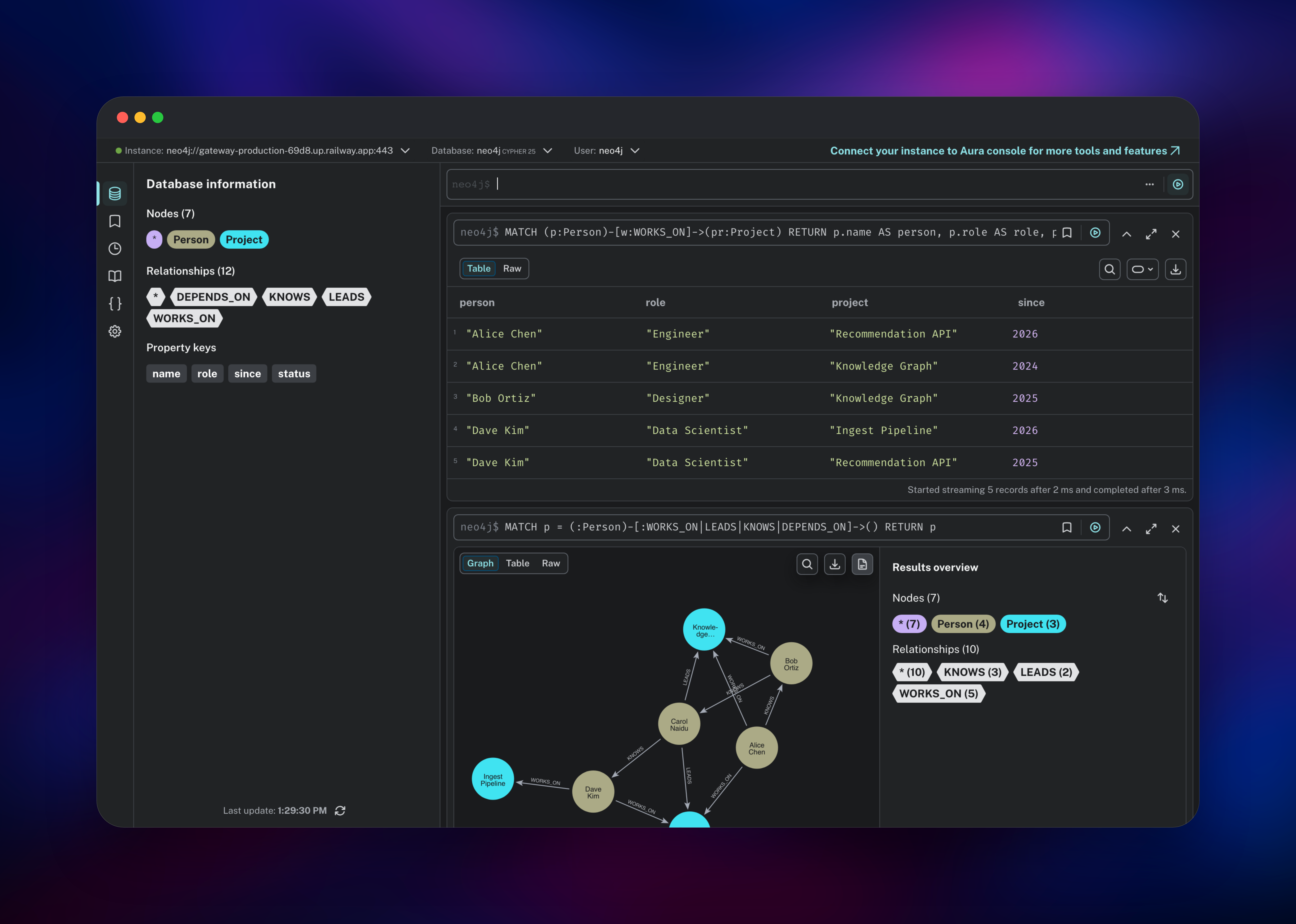Viewport: 1296px width, 924px height.
Task: Expand the Database neo4j dropdown
Action: point(547,151)
